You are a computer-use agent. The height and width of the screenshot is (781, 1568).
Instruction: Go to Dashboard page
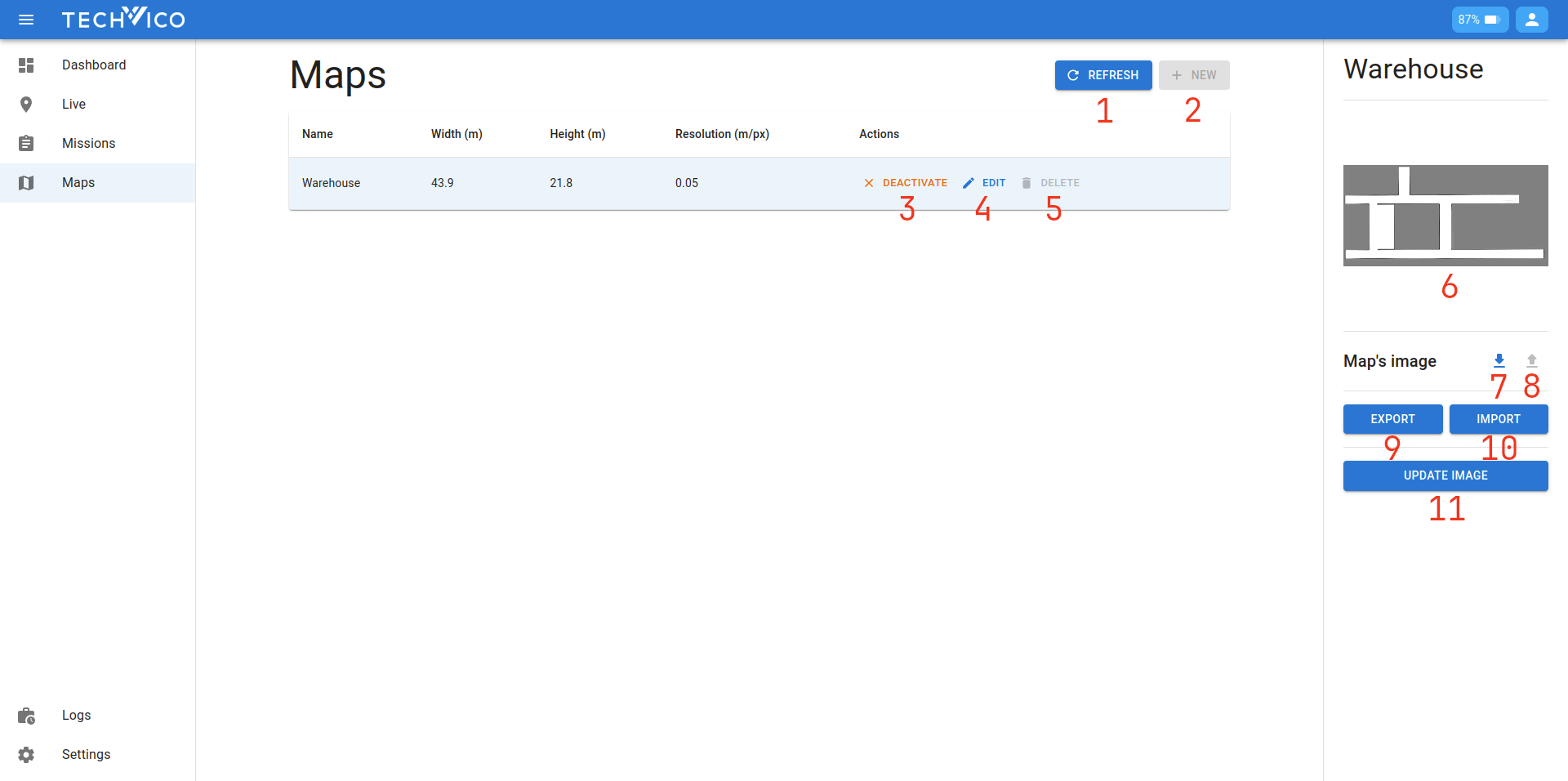98,65
